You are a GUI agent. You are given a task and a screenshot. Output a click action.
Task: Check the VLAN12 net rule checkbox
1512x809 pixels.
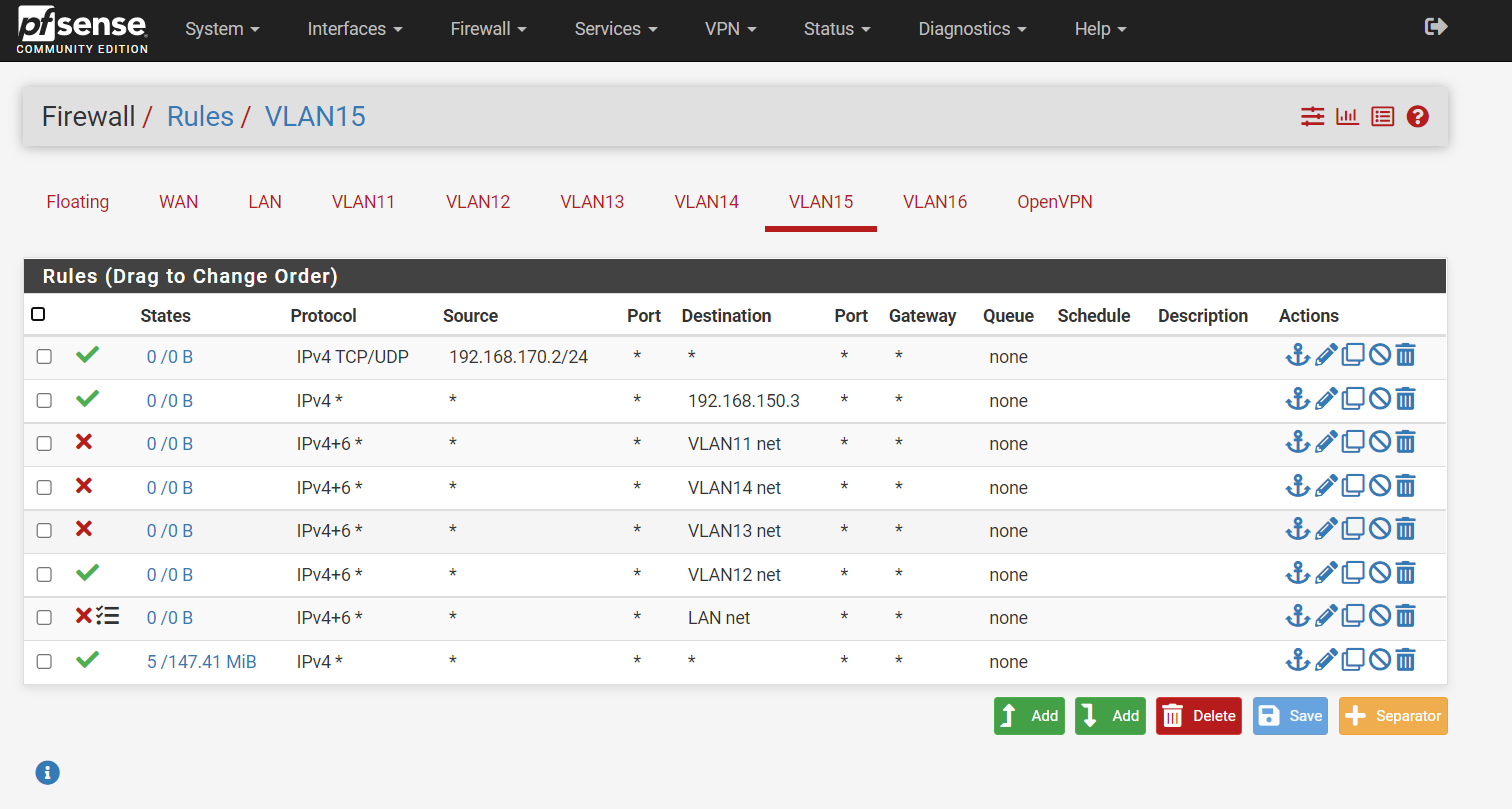click(x=44, y=574)
